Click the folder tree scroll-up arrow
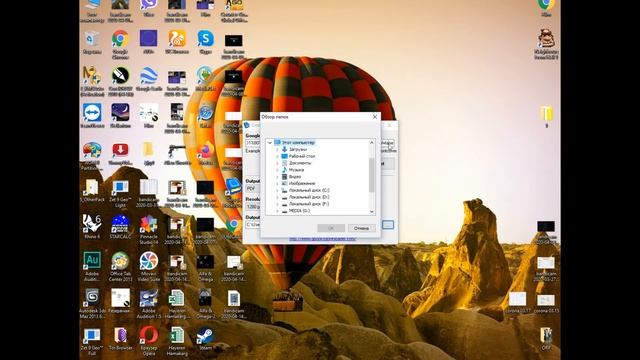 coord(371,142)
